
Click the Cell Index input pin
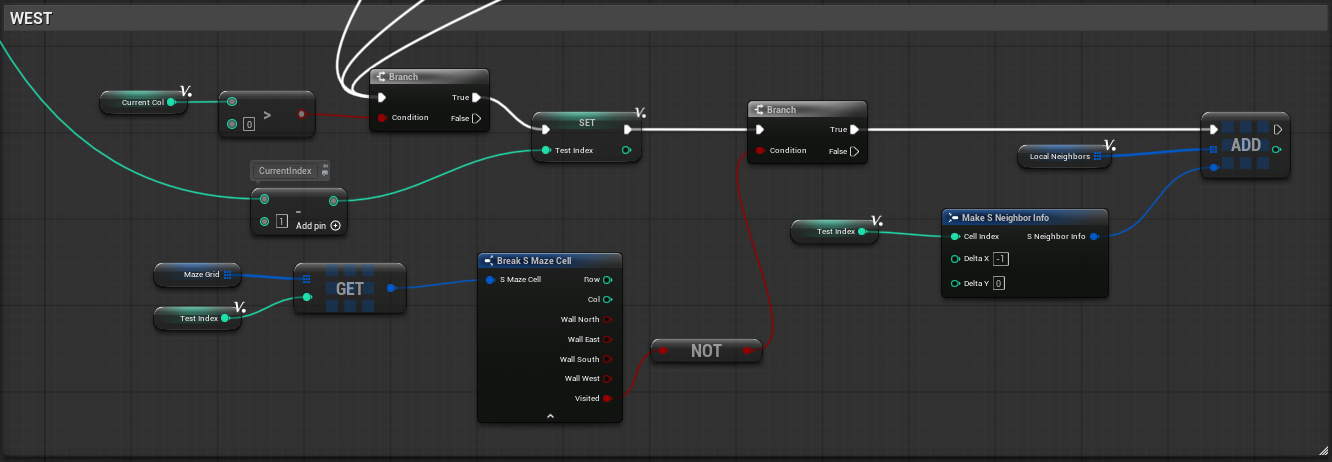click(x=955, y=237)
